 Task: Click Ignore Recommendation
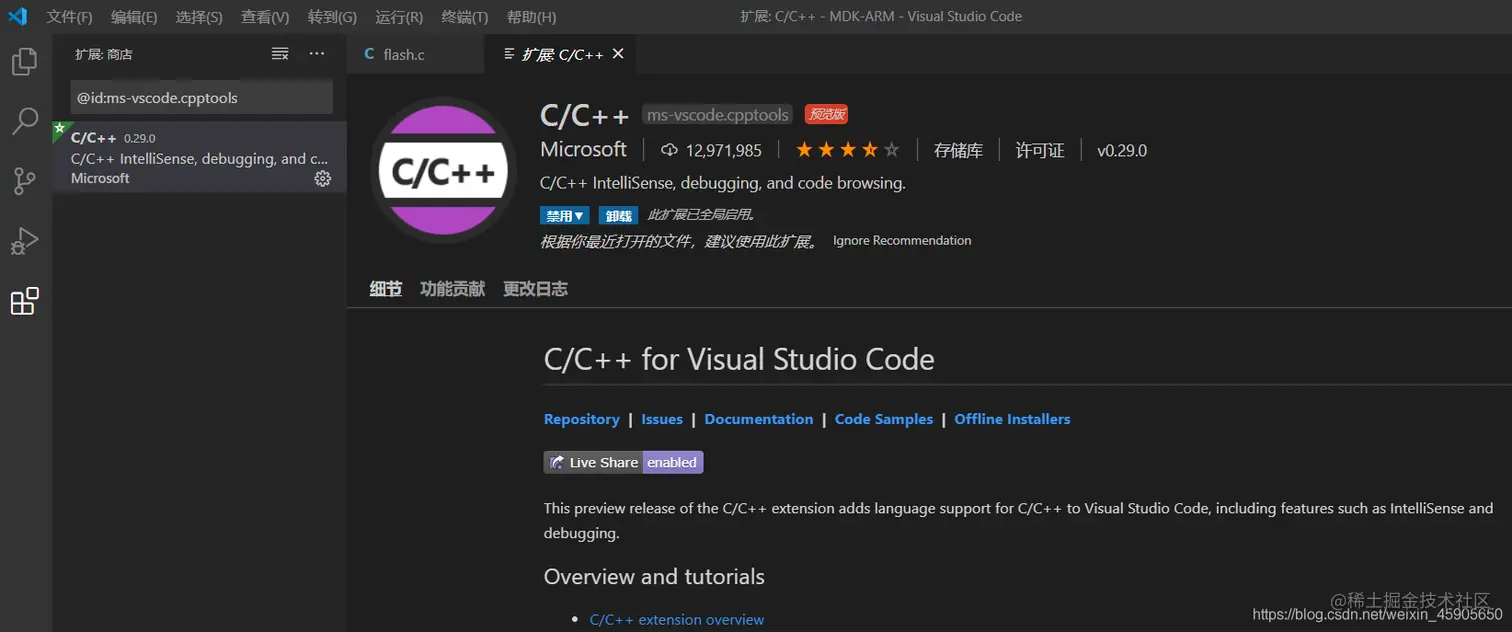(x=902, y=241)
